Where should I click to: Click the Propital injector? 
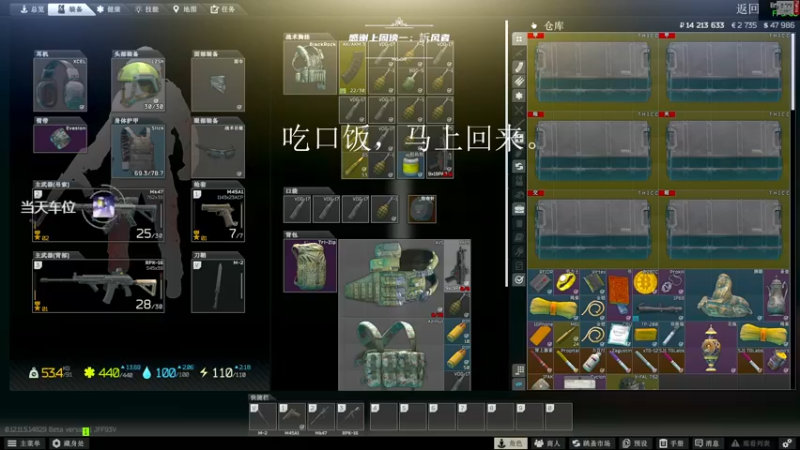coord(566,361)
